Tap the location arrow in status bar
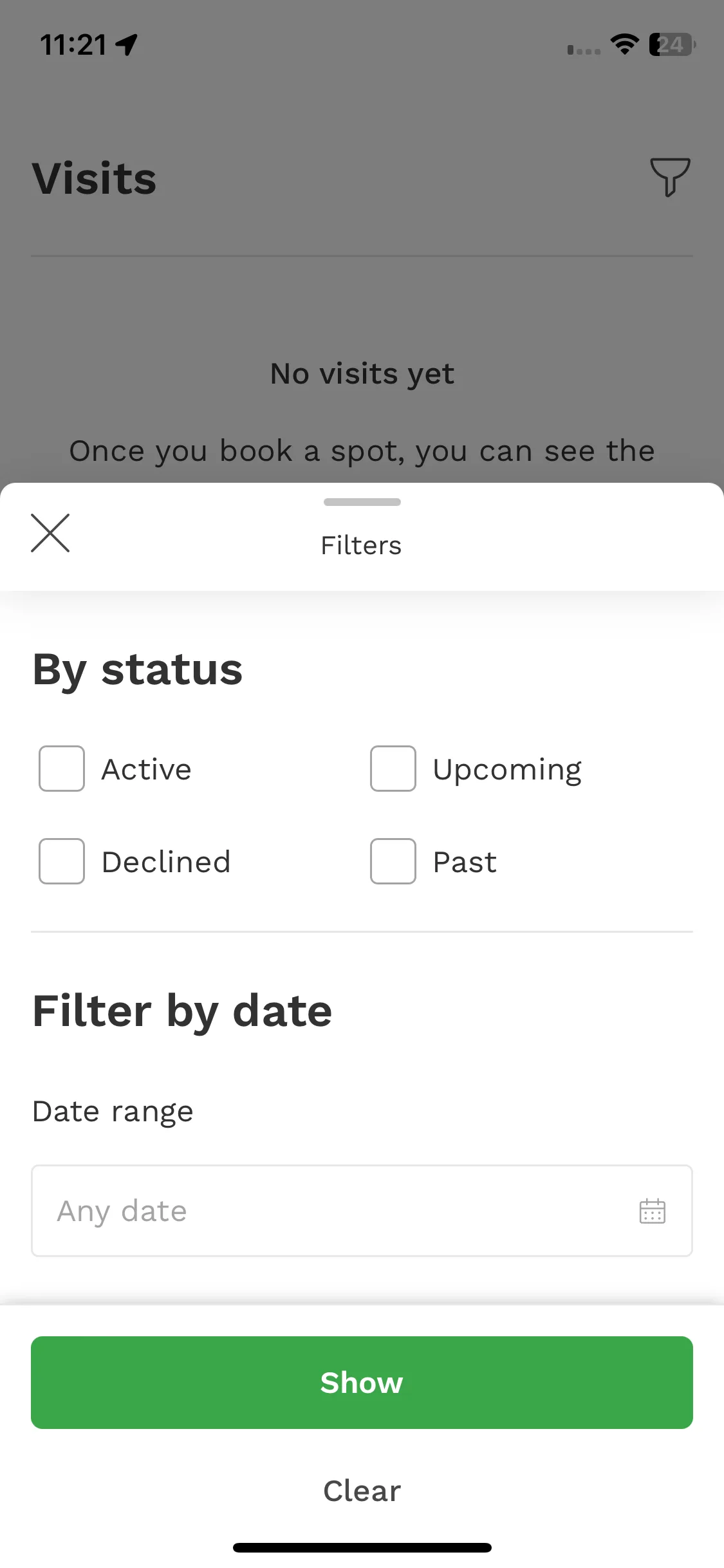Image resolution: width=724 pixels, height=1568 pixels. pos(127,44)
